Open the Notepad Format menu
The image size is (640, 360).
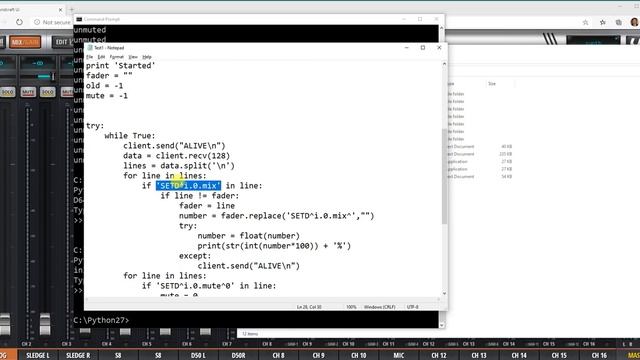coord(117,57)
